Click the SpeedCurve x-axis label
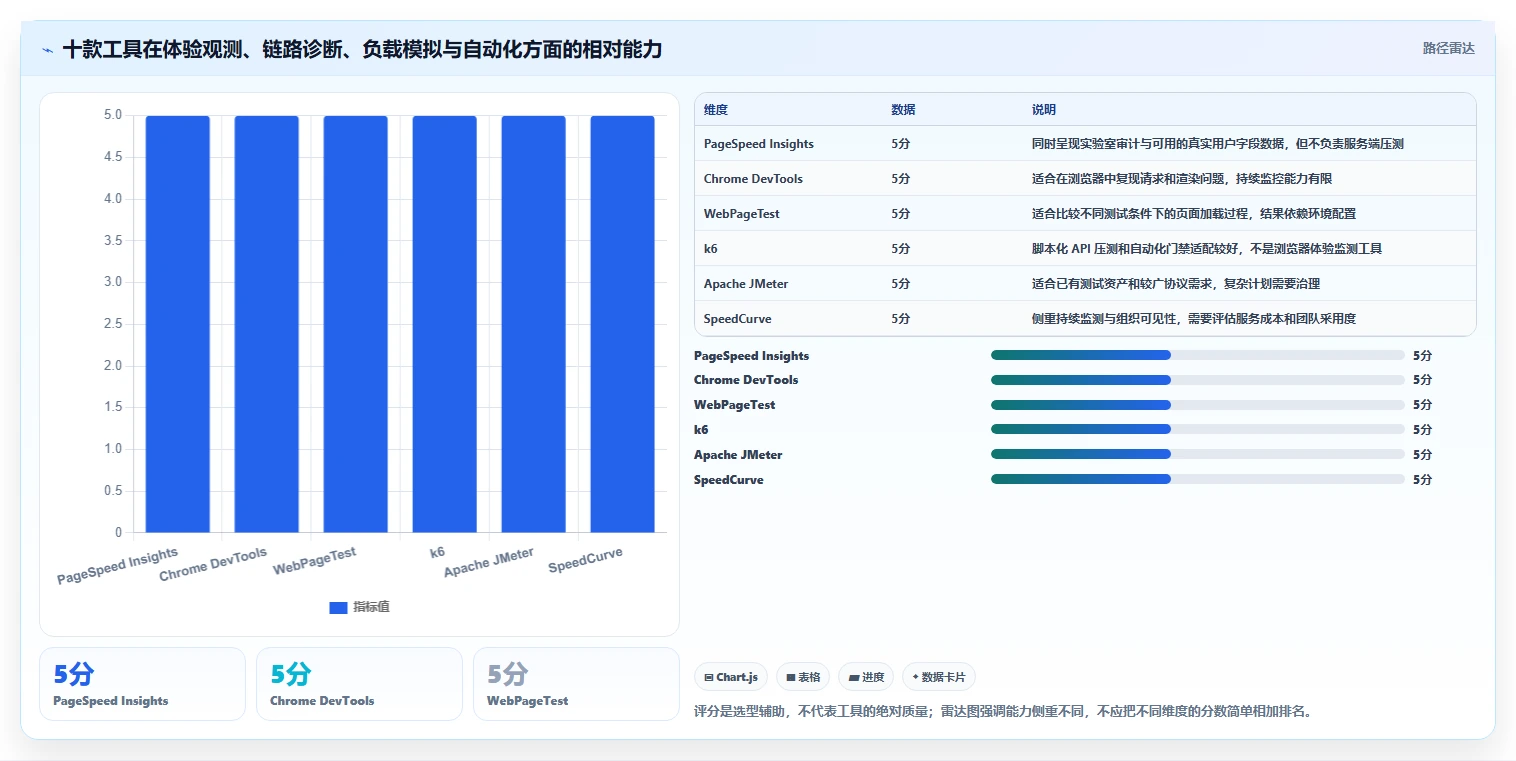Image resolution: width=1516 pixels, height=761 pixels. 586,561
